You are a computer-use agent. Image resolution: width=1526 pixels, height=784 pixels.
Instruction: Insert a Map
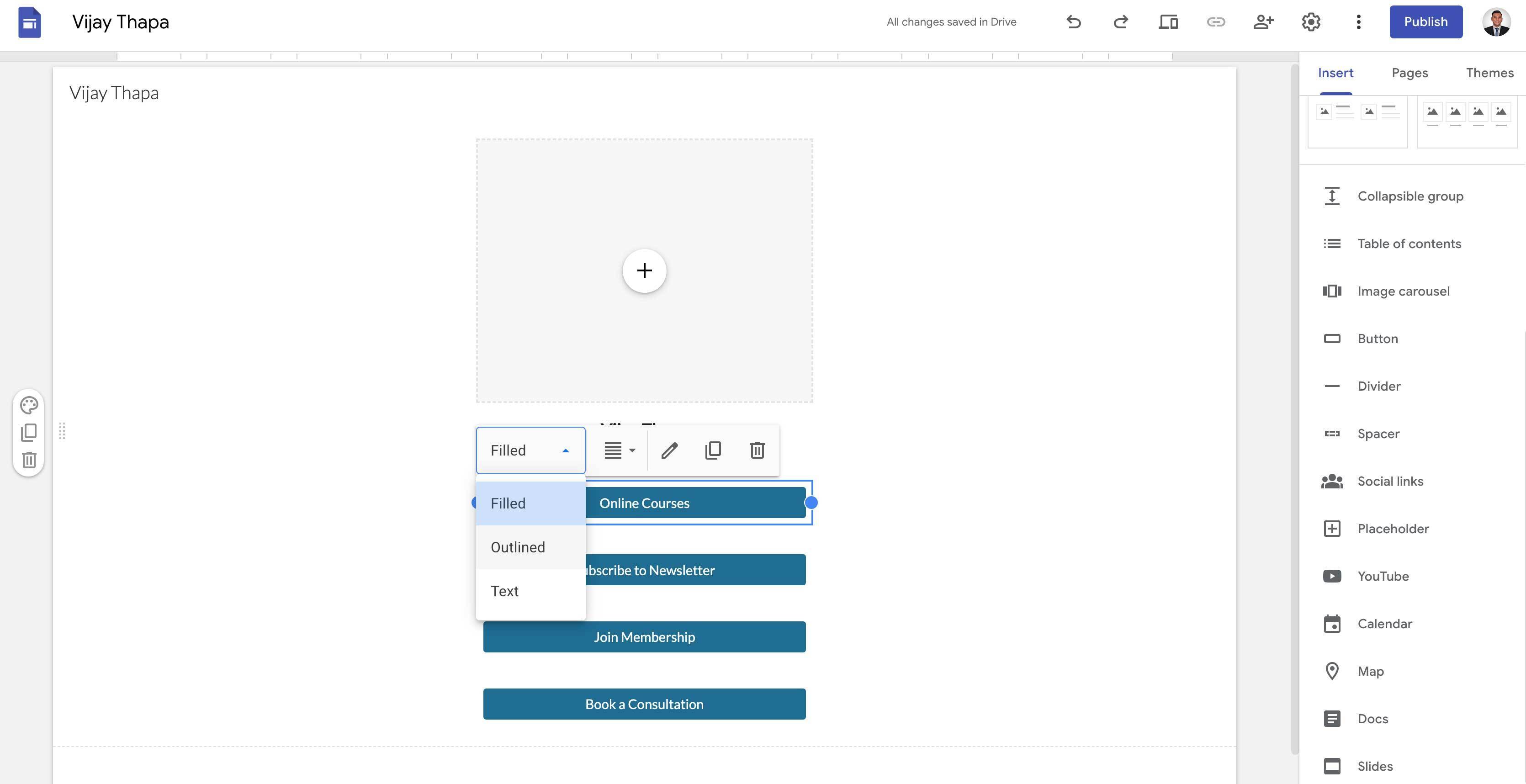point(1412,671)
